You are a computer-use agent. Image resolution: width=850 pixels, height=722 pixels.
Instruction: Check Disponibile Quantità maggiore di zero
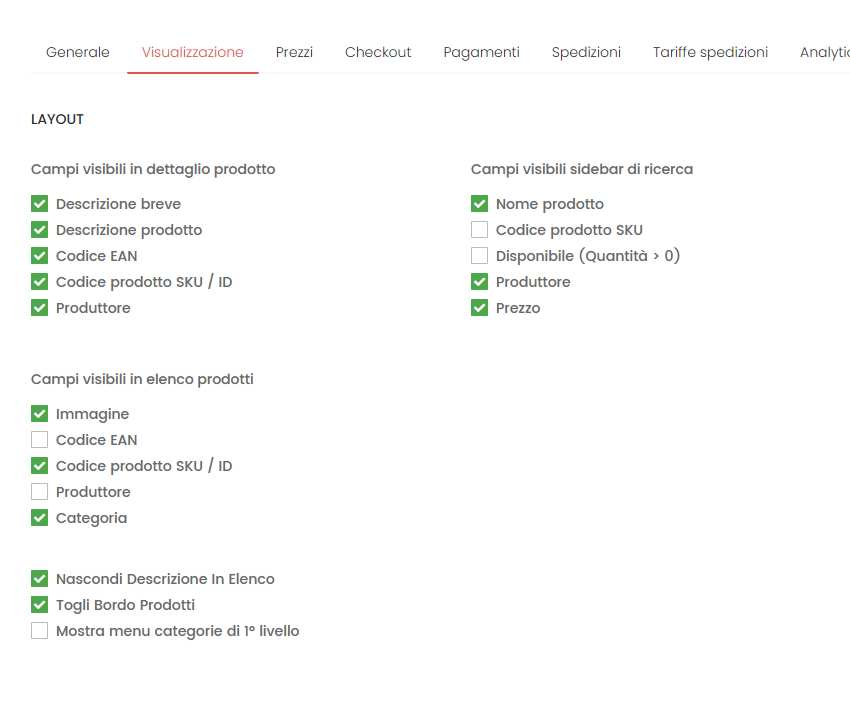[479, 255]
